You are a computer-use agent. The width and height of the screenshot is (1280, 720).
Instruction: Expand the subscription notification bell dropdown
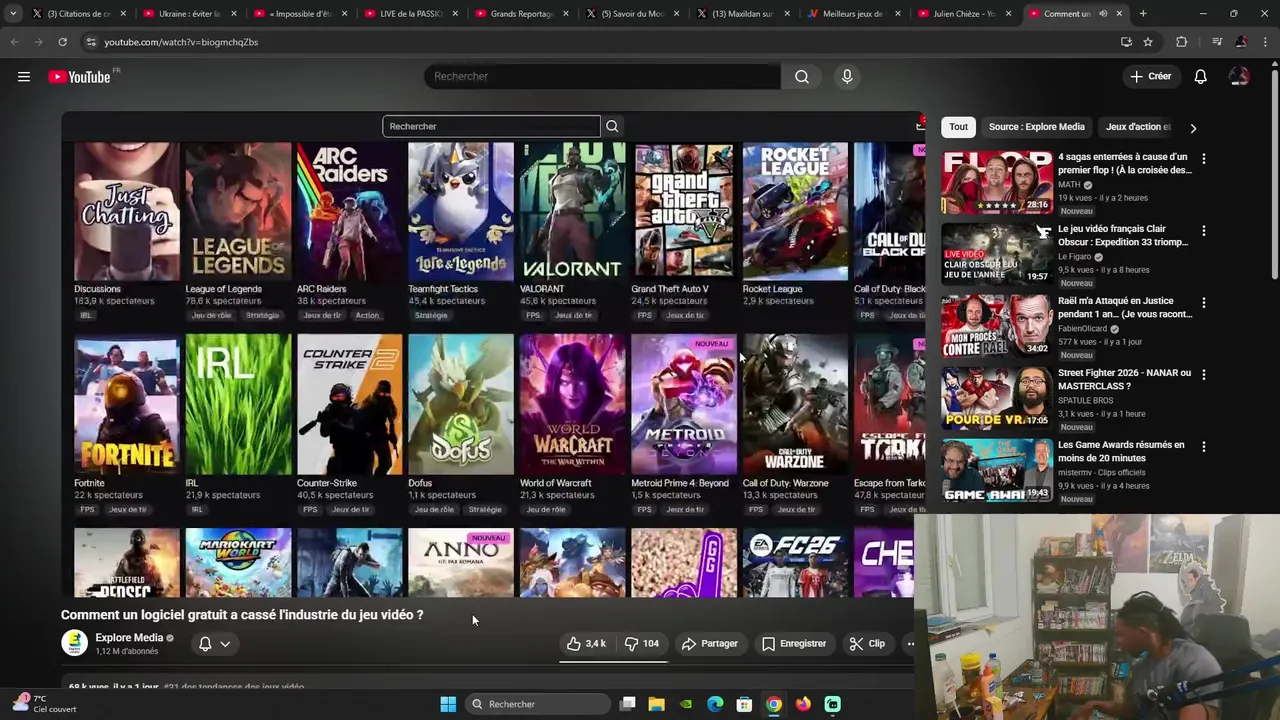(x=214, y=644)
